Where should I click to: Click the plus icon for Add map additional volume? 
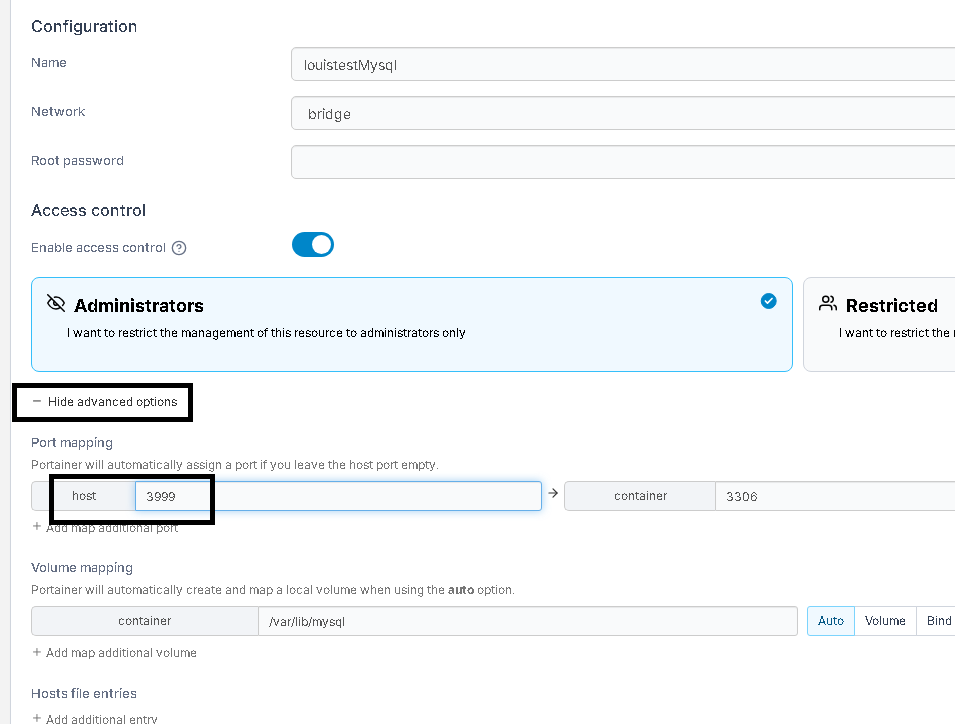point(37,652)
